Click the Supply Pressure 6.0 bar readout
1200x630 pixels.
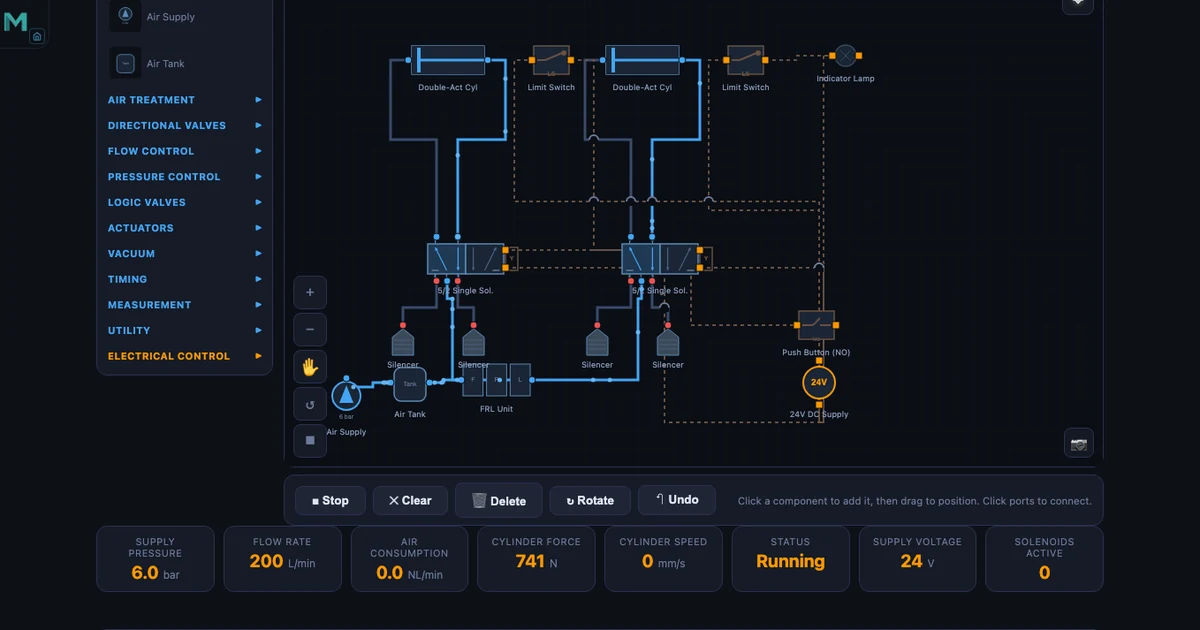click(155, 559)
